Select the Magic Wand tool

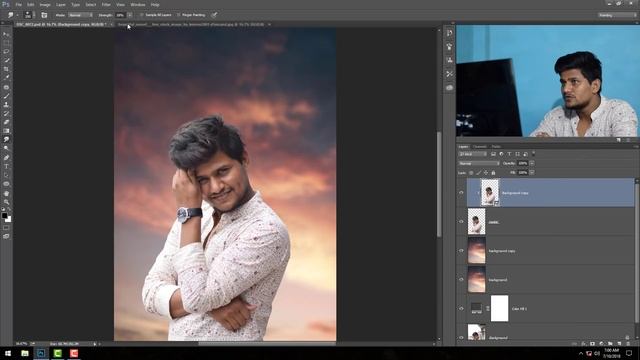6,60
